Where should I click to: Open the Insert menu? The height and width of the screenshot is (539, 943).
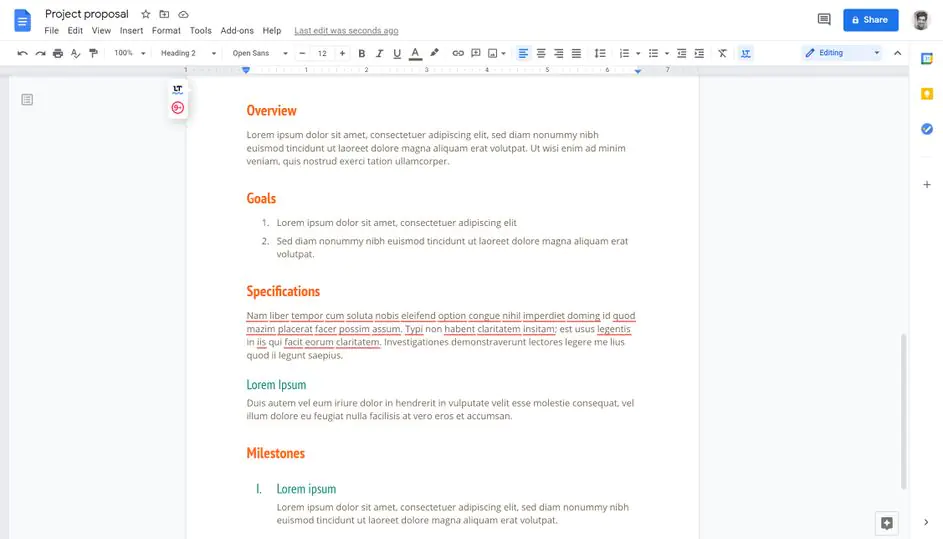pos(131,31)
